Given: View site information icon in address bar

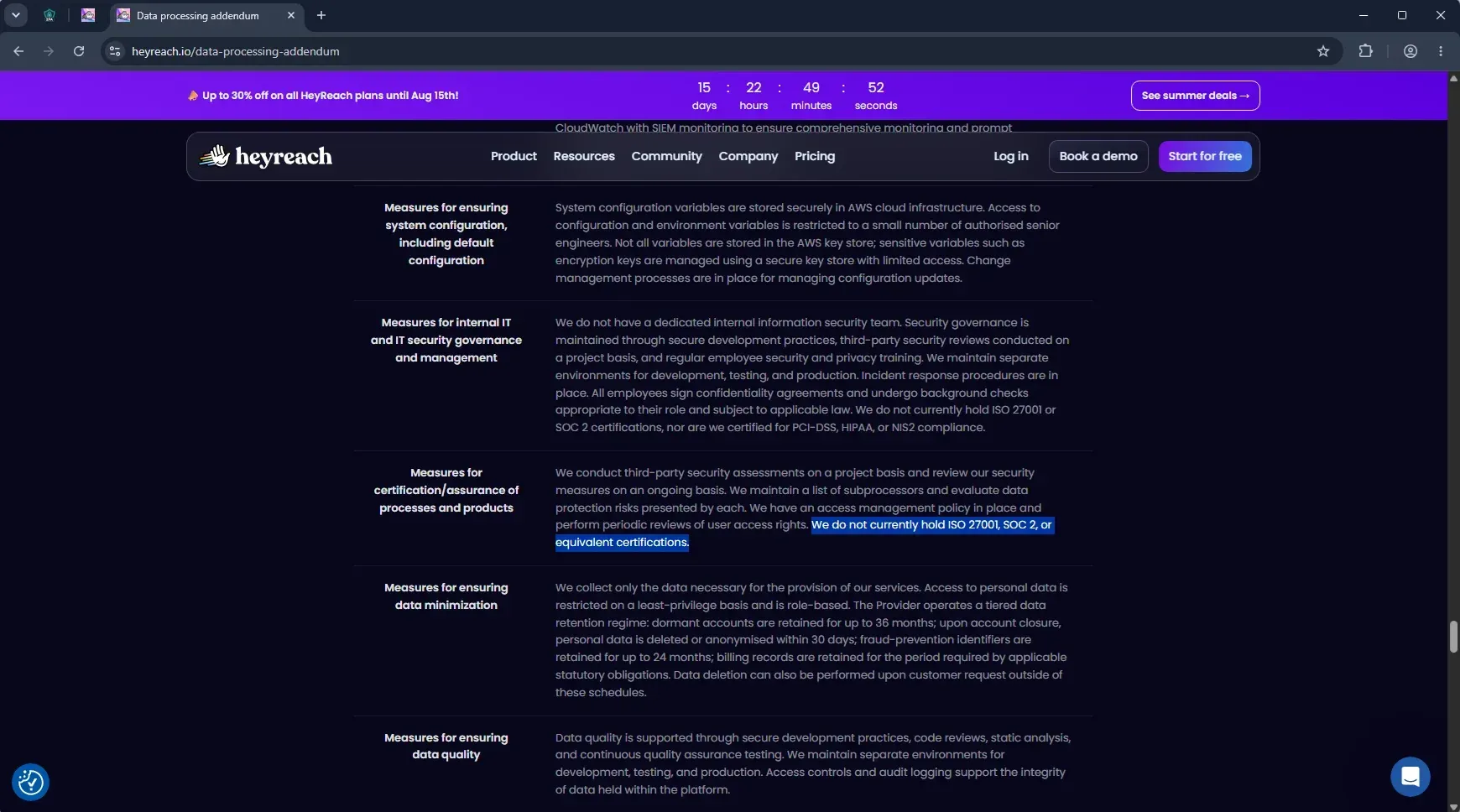Looking at the screenshot, I should click(x=115, y=51).
